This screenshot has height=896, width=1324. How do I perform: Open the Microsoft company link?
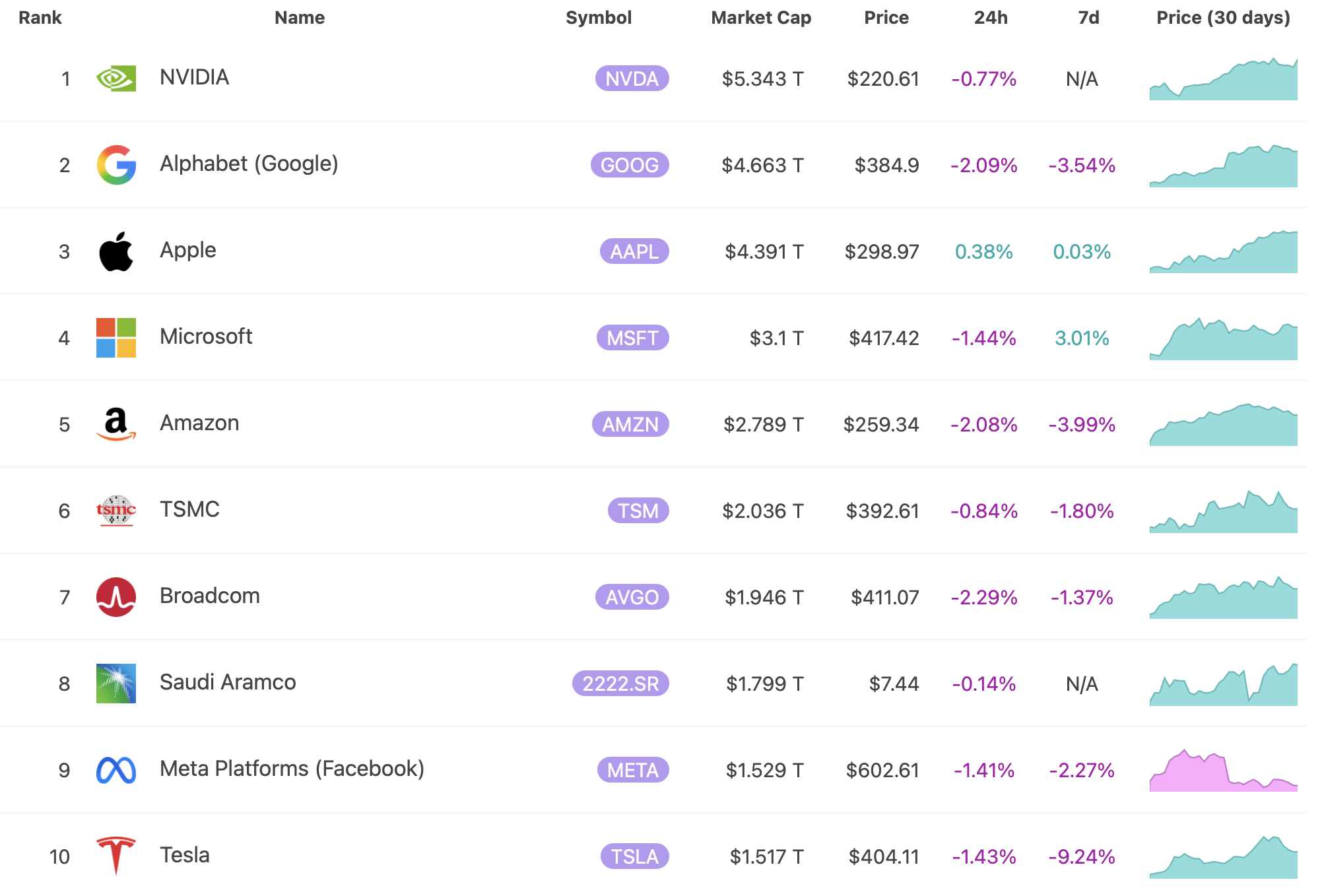(x=206, y=336)
